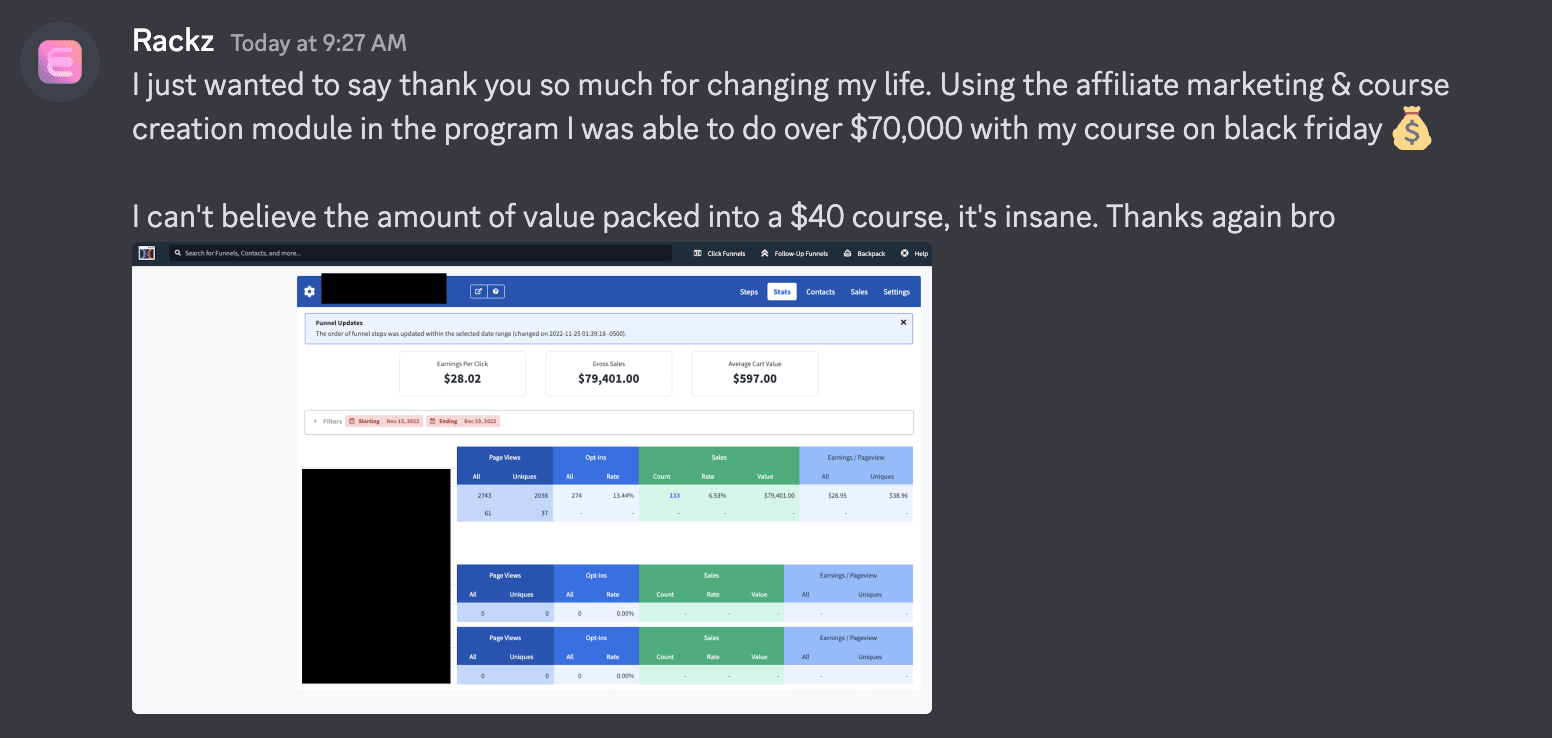This screenshot has height=738, width=1552.
Task: Click the funnel search field
Action: pos(420,254)
